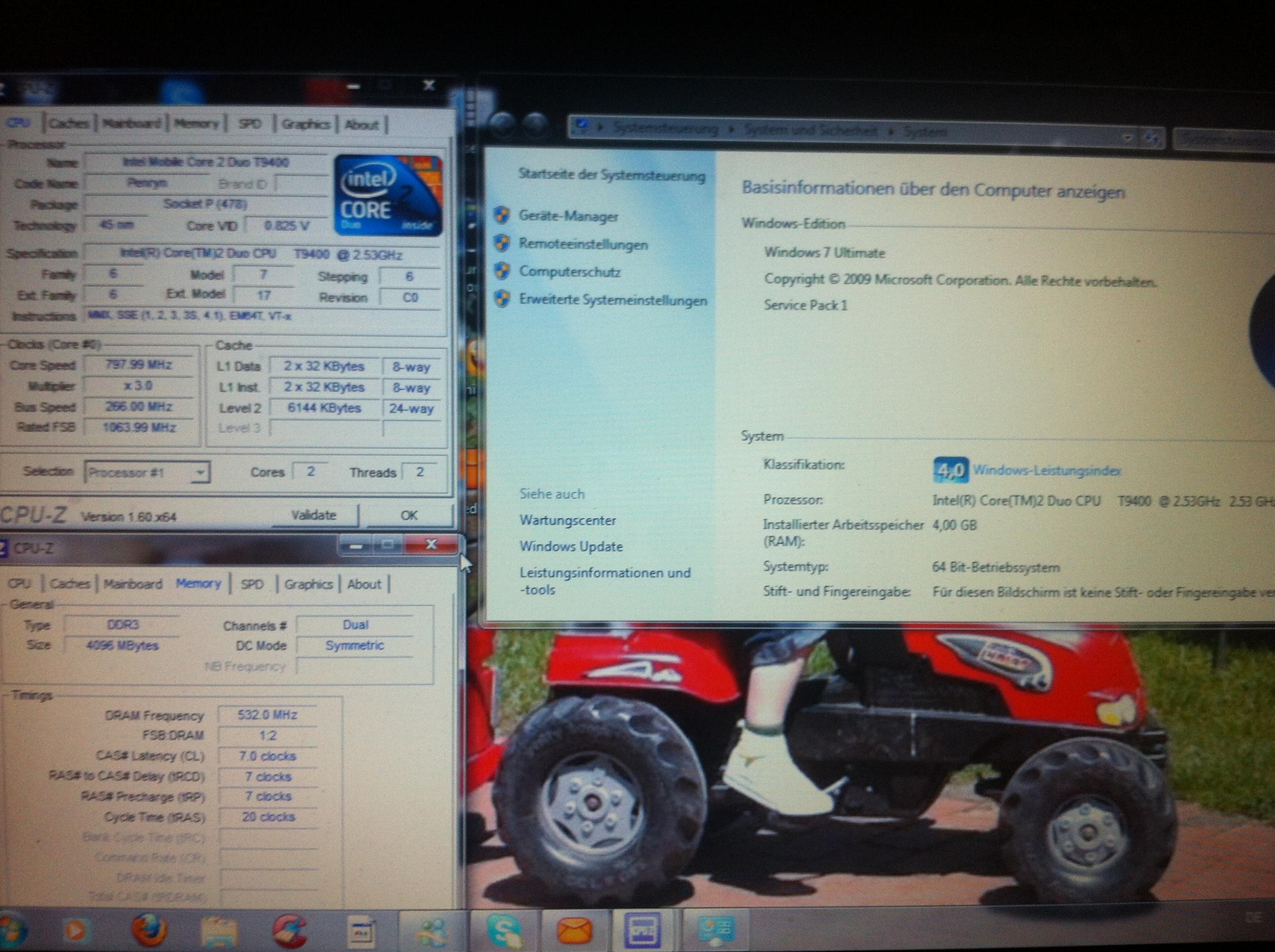Open the SPD tab in lower CPU-Z window
1275x952 pixels.
[252, 584]
